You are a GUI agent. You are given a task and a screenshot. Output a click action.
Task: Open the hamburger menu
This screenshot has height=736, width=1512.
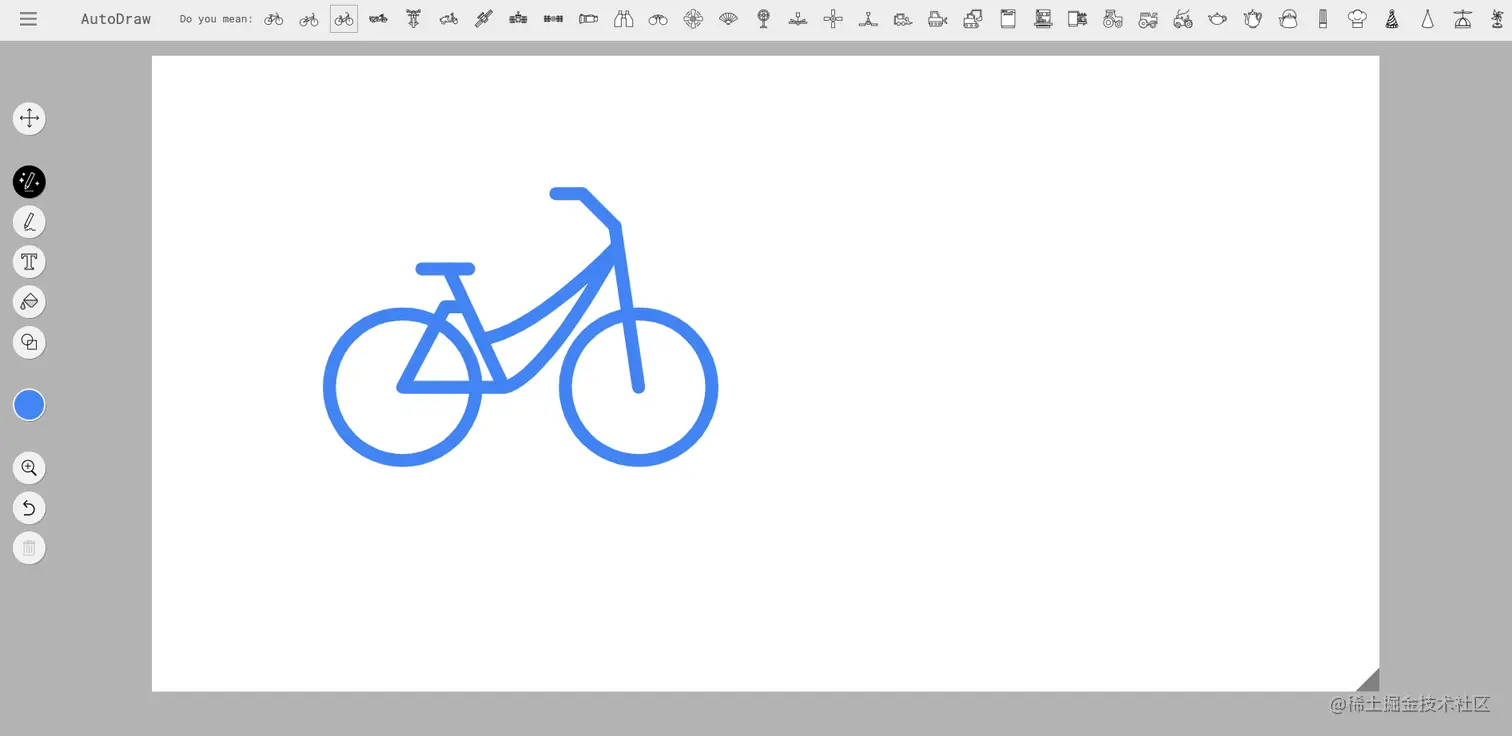tap(28, 18)
